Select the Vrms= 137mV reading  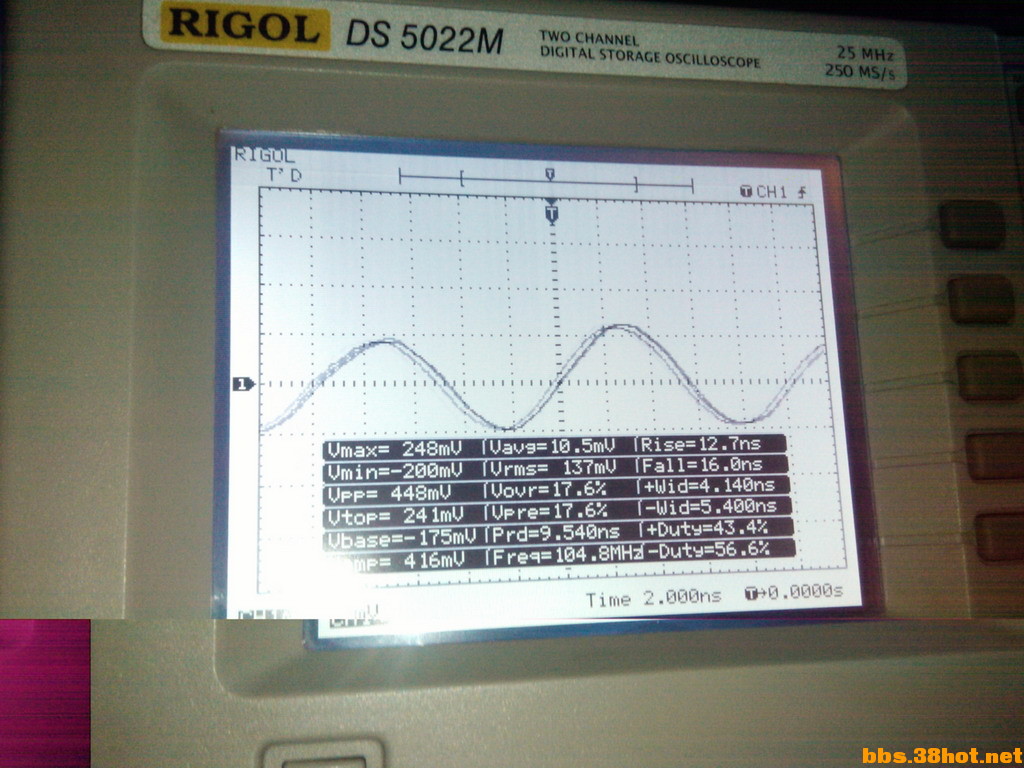click(x=552, y=468)
